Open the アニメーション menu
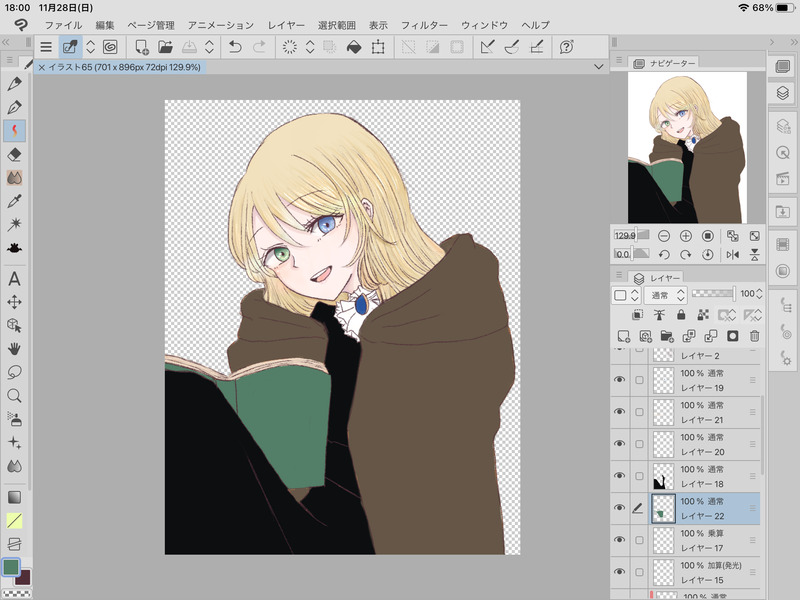The image size is (800, 600). pyautogui.click(x=220, y=25)
